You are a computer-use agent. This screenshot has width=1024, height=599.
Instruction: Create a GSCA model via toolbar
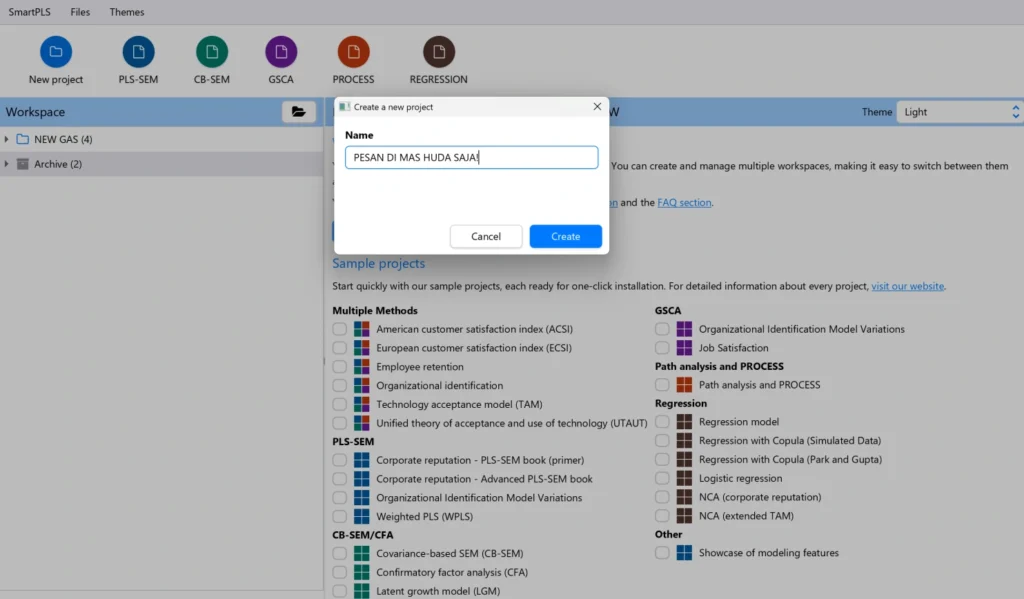(x=281, y=52)
